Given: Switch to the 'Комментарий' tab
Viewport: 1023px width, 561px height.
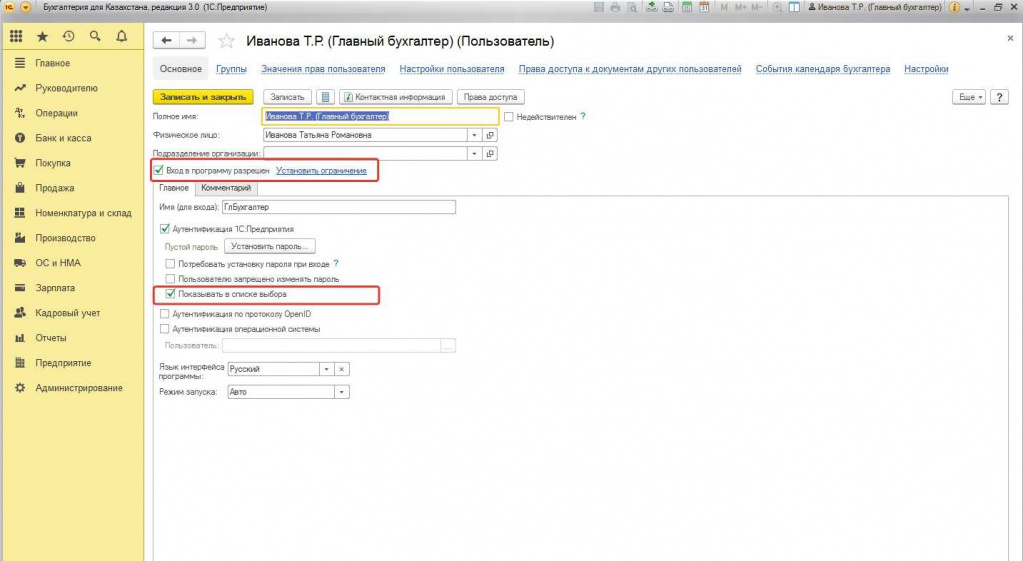Looking at the screenshot, I should pyautogui.click(x=226, y=188).
